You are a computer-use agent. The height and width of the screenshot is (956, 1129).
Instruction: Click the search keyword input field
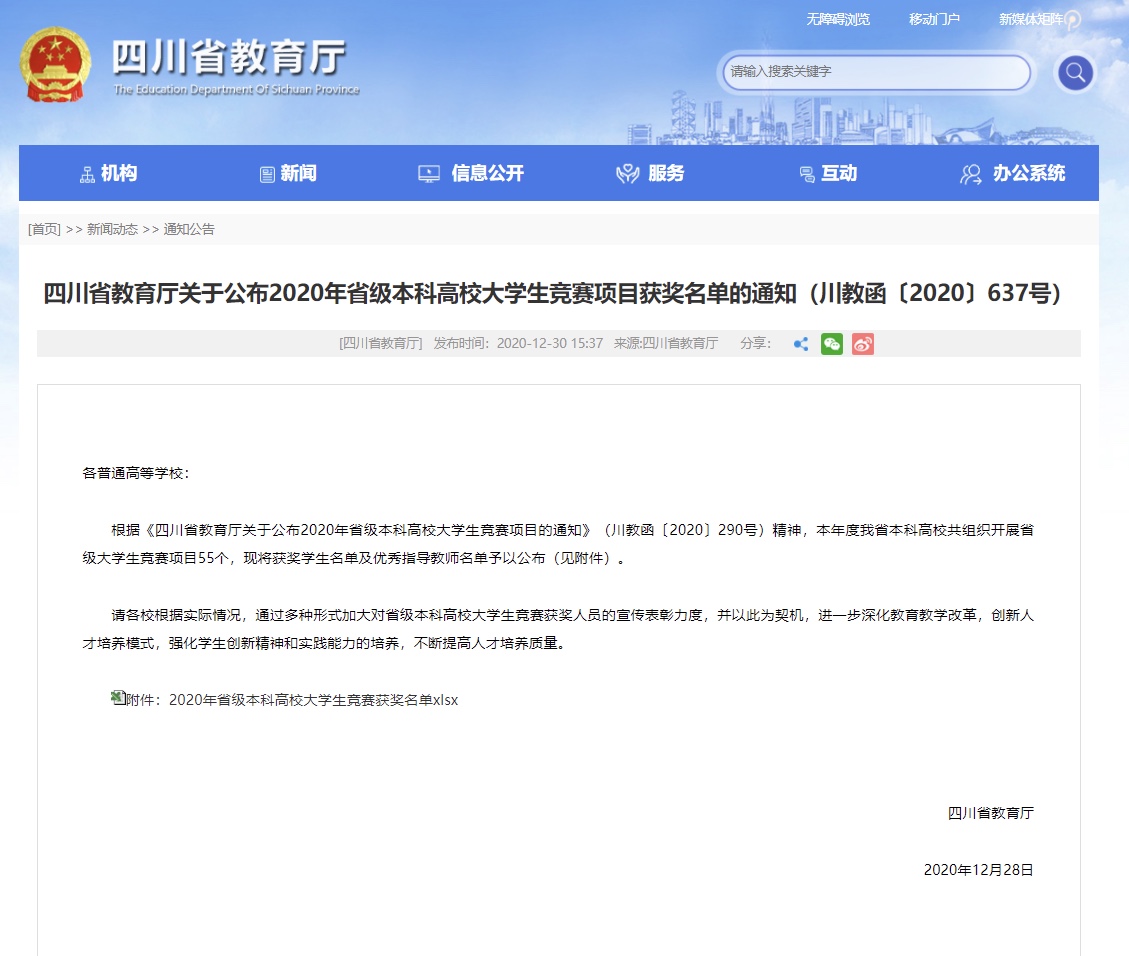(875, 72)
